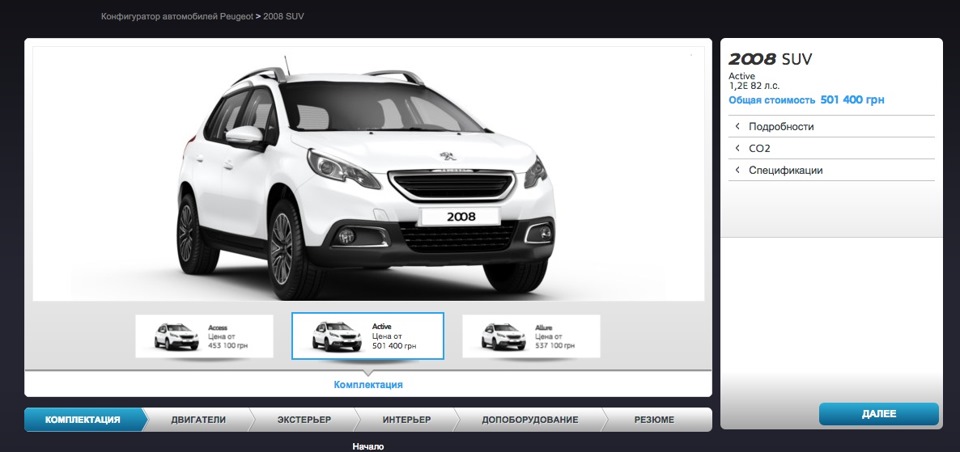Go to the ДОПОБОРУДОВАНИЕ step tab

(530, 420)
